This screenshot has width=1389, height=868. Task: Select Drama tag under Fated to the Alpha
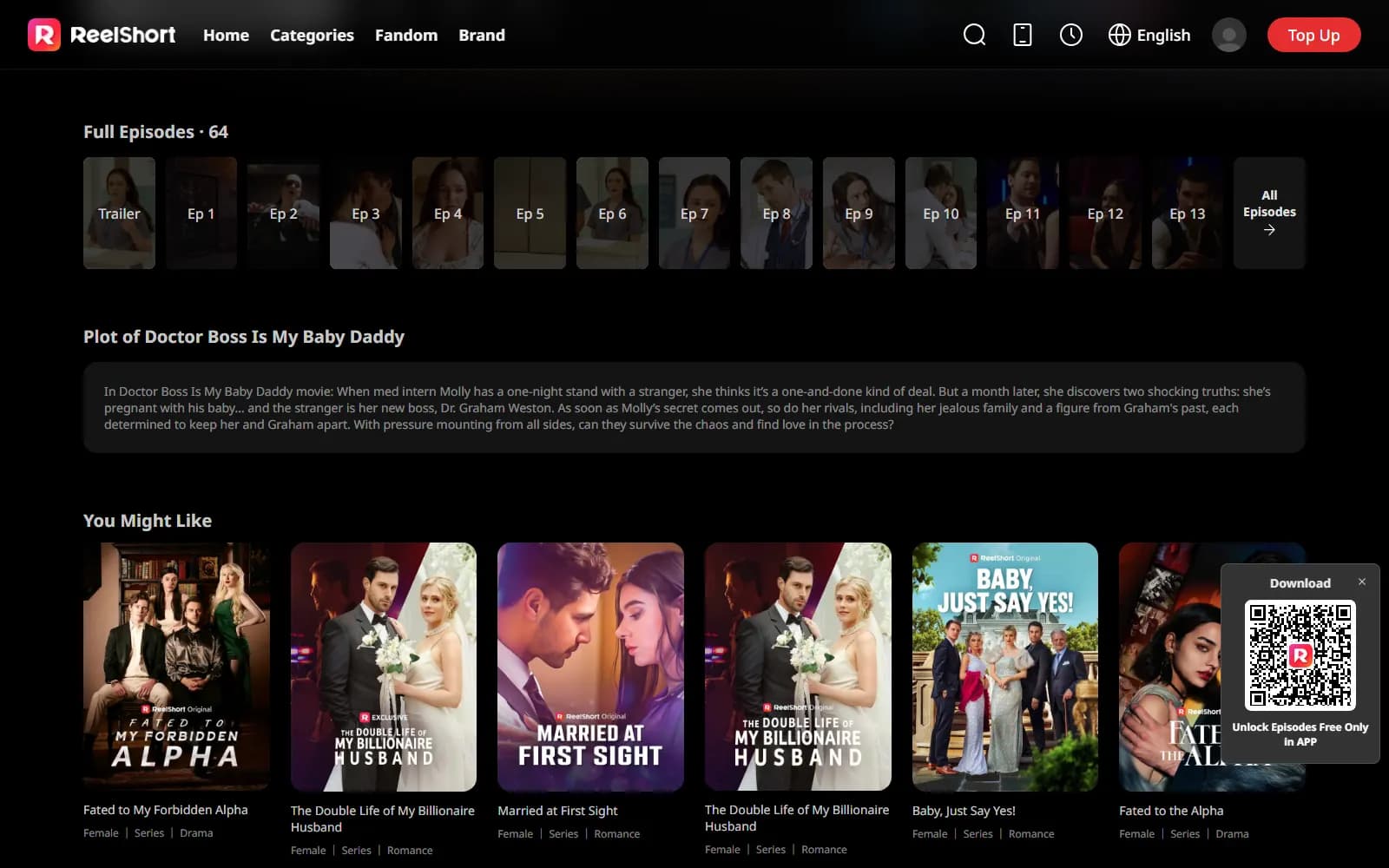coord(1232,834)
